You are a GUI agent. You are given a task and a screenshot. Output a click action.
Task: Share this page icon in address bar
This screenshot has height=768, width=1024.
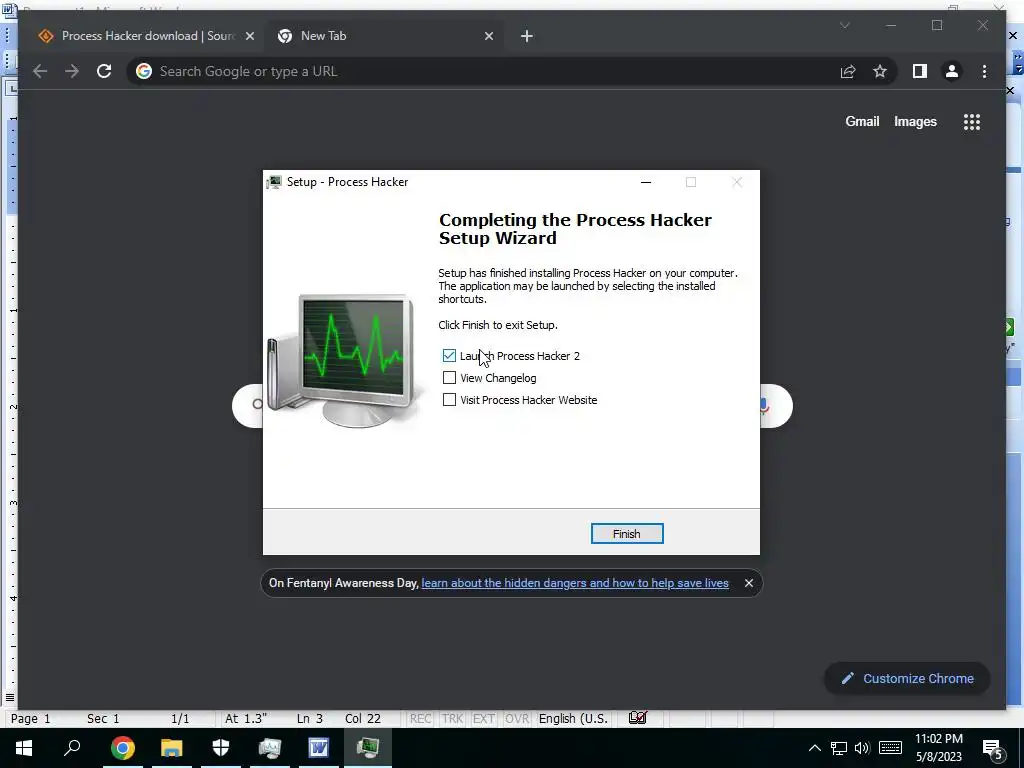(848, 71)
